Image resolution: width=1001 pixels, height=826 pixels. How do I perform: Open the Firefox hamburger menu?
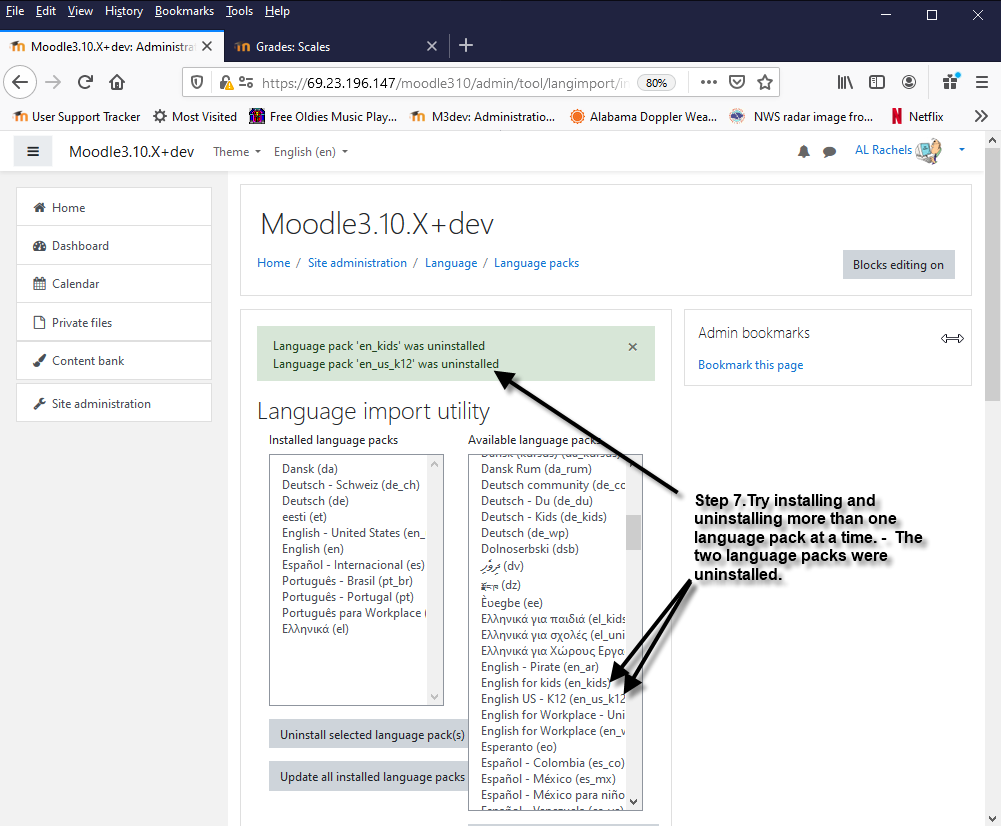982,82
